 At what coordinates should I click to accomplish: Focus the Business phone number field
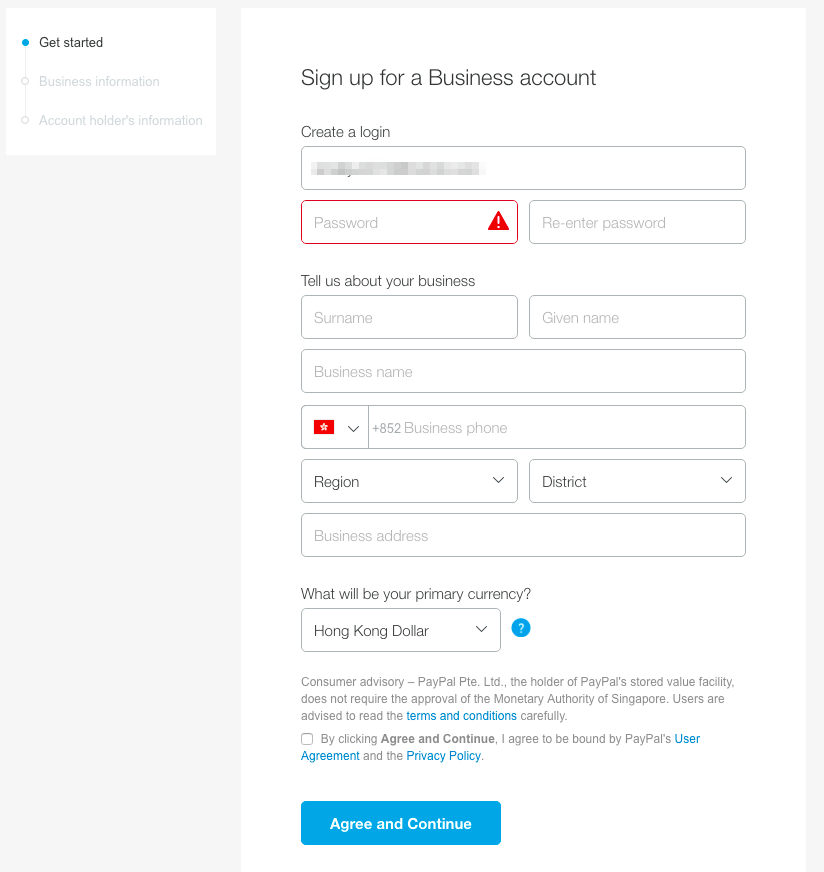click(557, 427)
